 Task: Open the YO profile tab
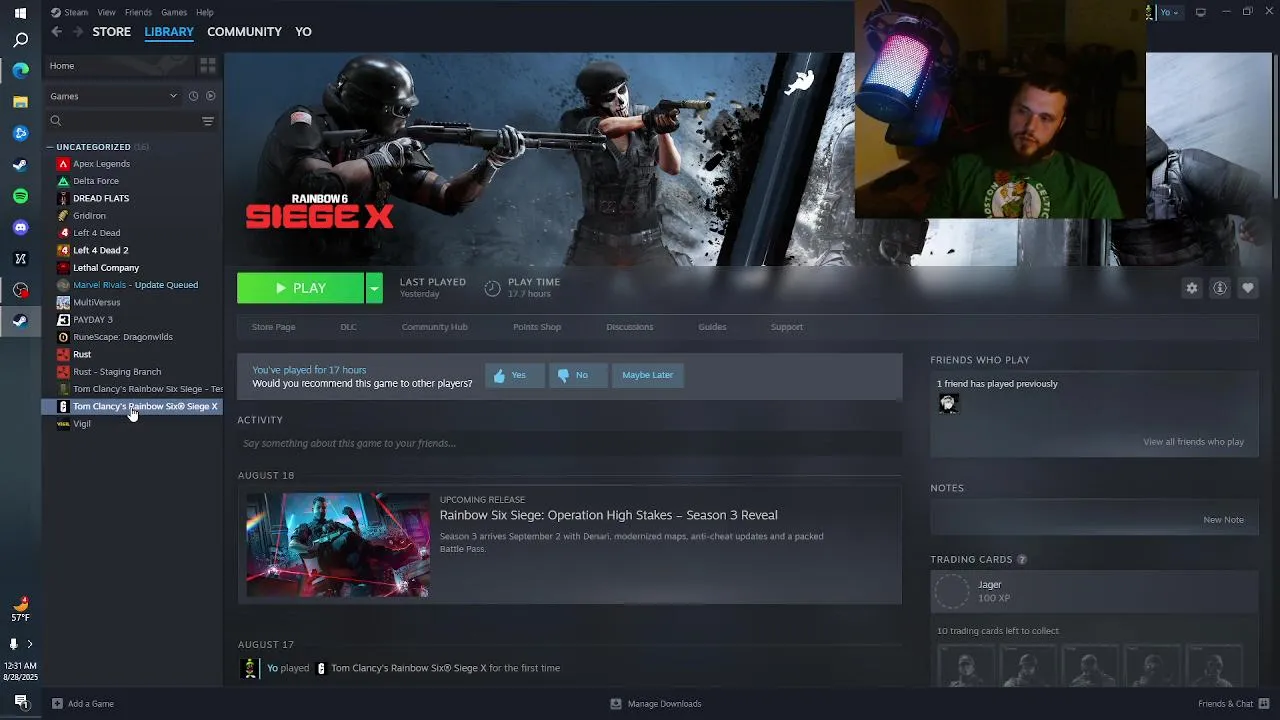pos(303,32)
